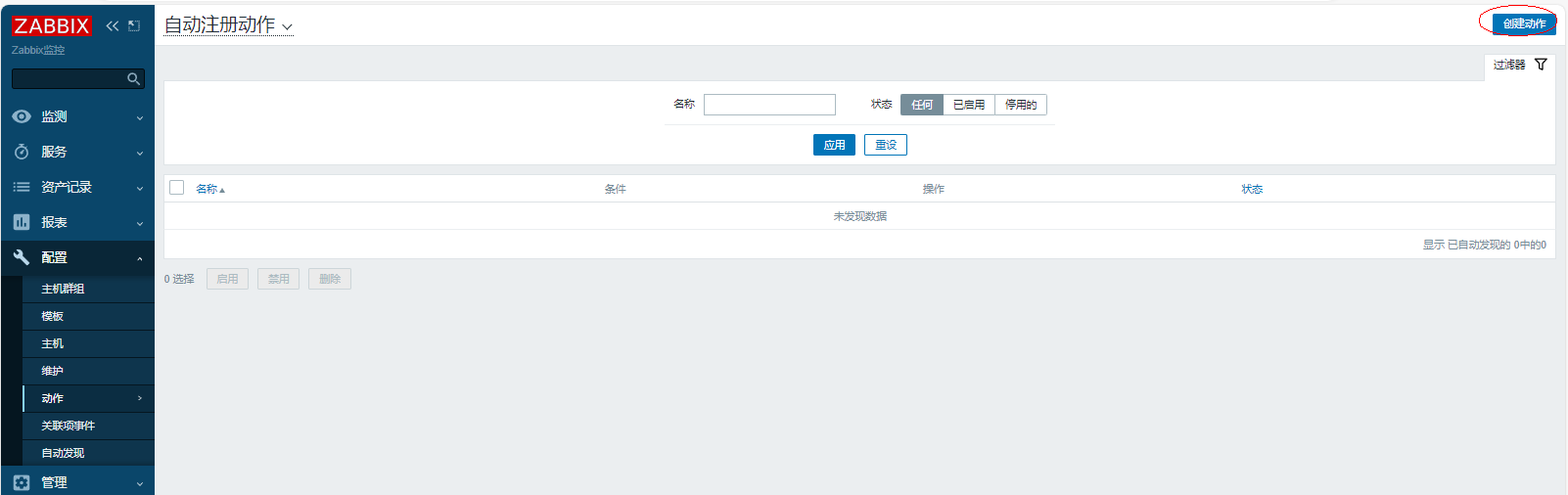Click the 应用 filter button
This screenshot has height=495, width=1568.
[x=834, y=145]
